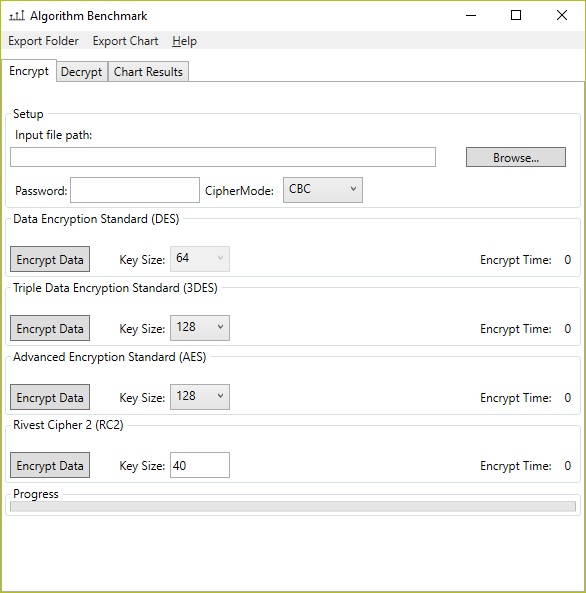Focus the Password input field
Image resolution: width=586 pixels, height=593 pixels.
[x=135, y=190]
